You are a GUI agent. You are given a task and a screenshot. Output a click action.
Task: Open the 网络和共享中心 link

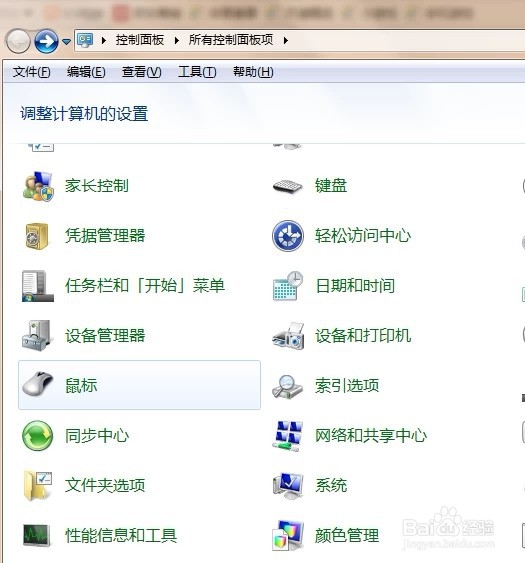coord(371,436)
